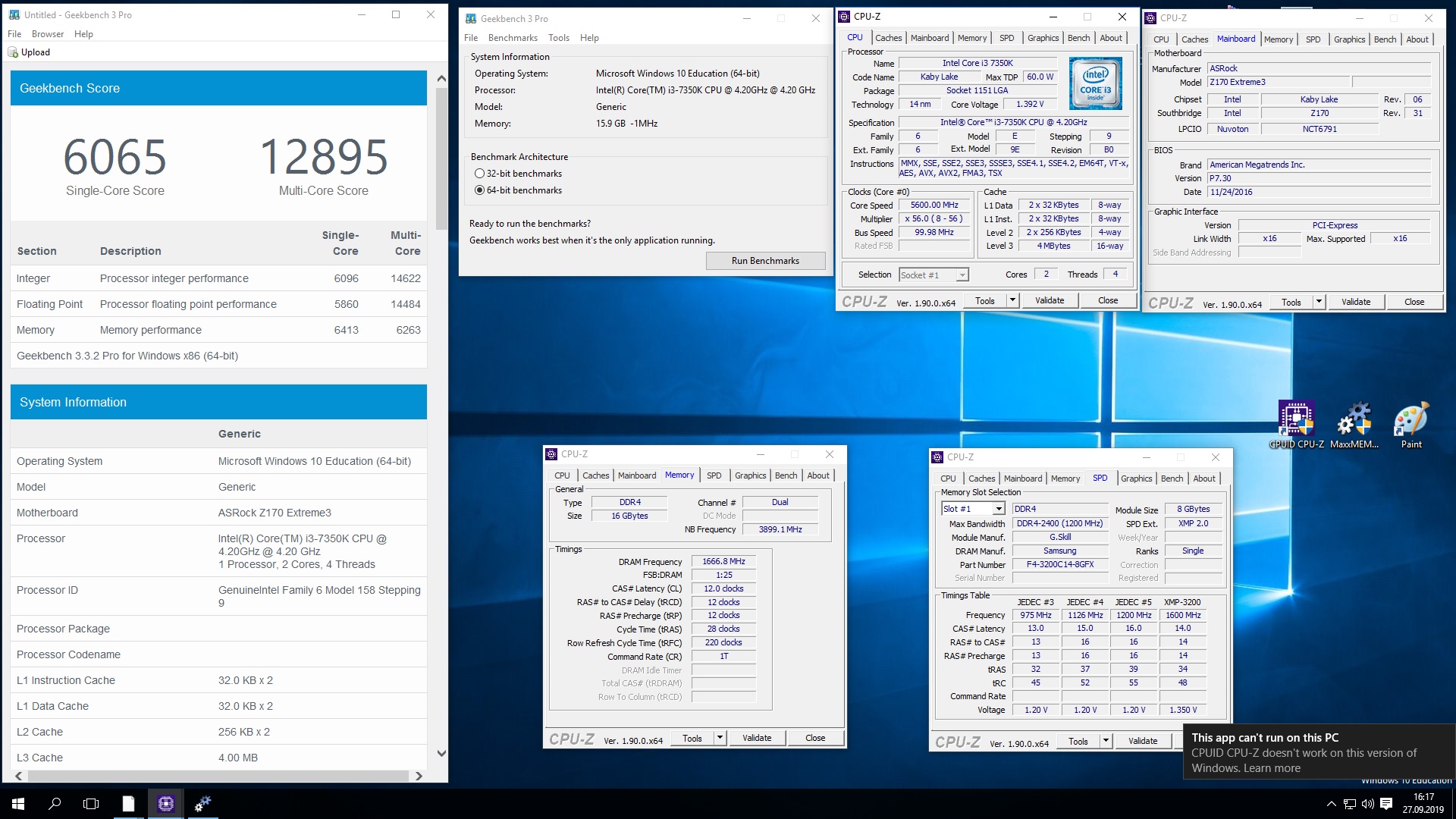
Task: Click Run Benchmarks button
Action: tap(765, 261)
